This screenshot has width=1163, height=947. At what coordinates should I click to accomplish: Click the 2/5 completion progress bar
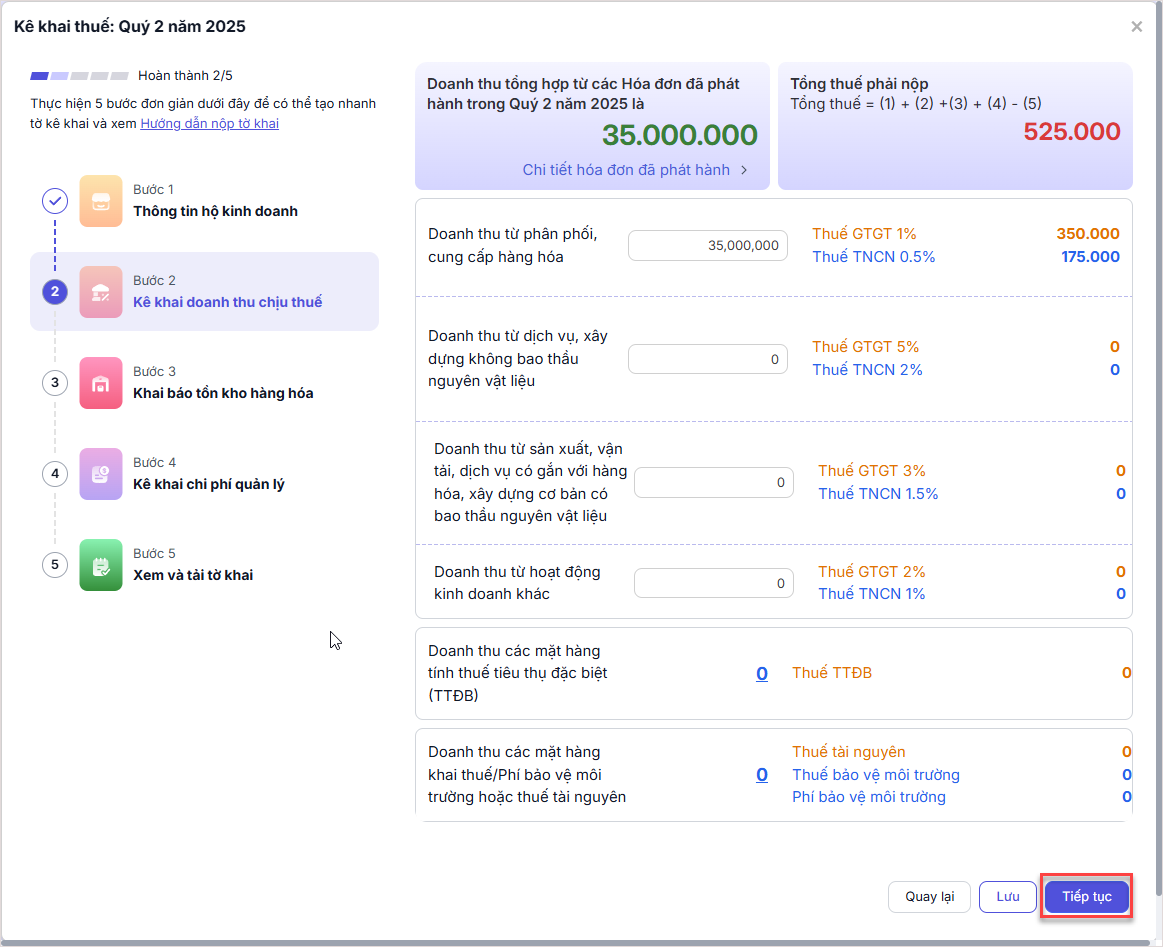[x=79, y=76]
